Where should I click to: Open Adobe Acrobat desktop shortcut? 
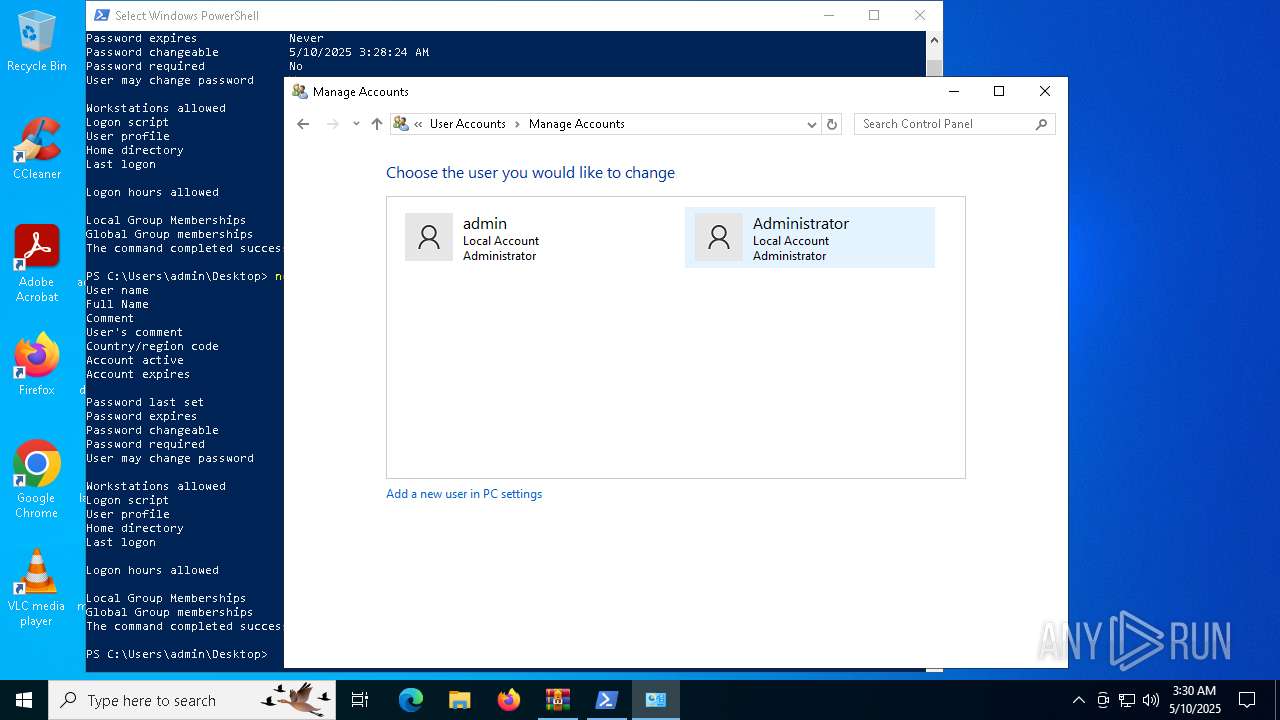point(37,263)
